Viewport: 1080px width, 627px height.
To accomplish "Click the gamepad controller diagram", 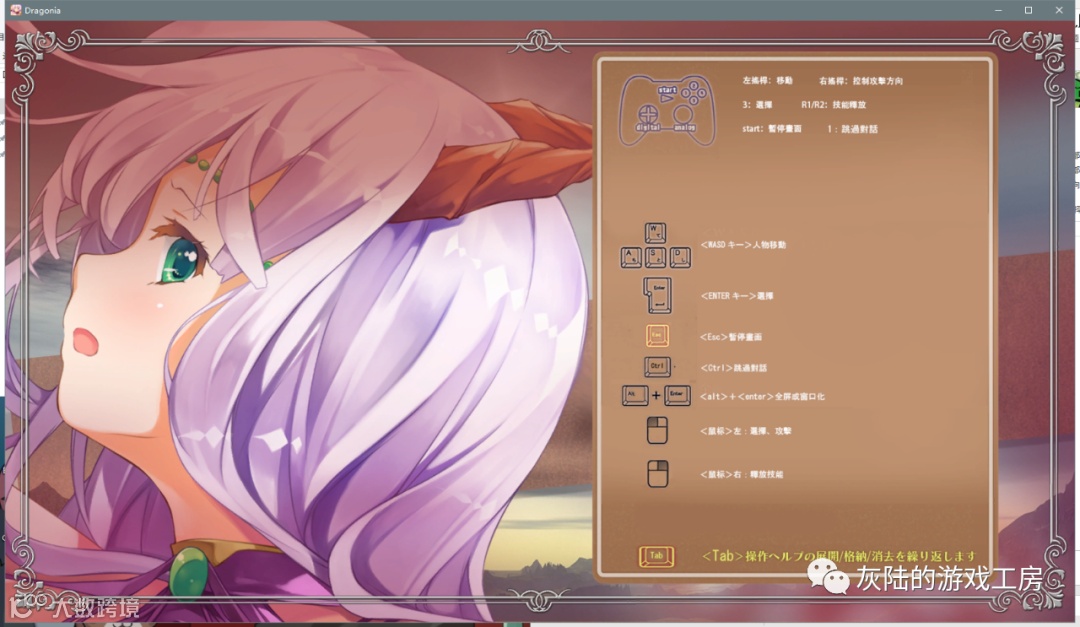I will coord(667,111).
